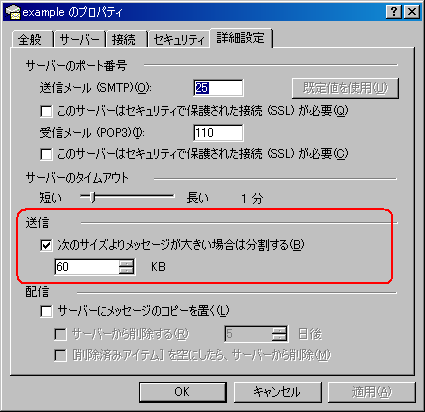Close the example properties dialog
Screen dimensions: 425x412
tap(412, 12)
